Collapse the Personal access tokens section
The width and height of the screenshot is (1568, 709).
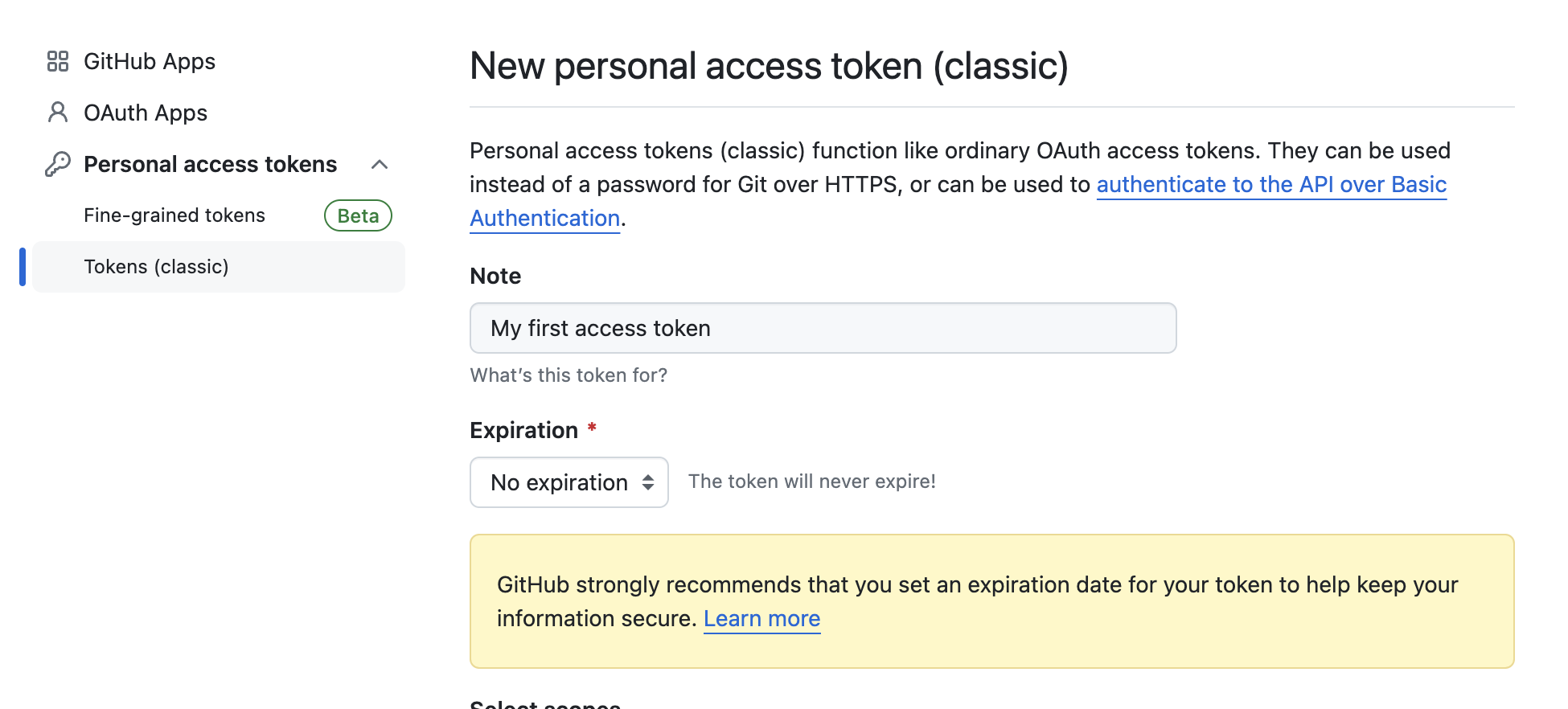point(380,165)
